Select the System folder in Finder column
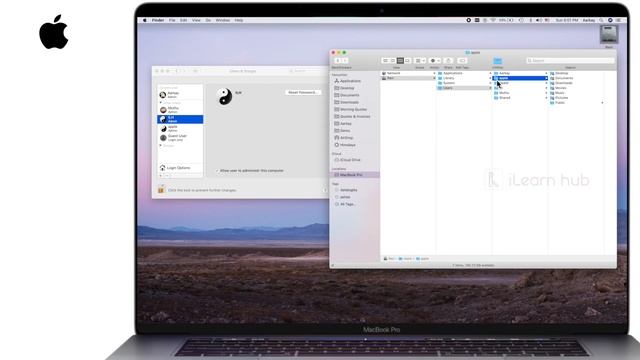640x360 pixels. pyautogui.click(x=464, y=83)
